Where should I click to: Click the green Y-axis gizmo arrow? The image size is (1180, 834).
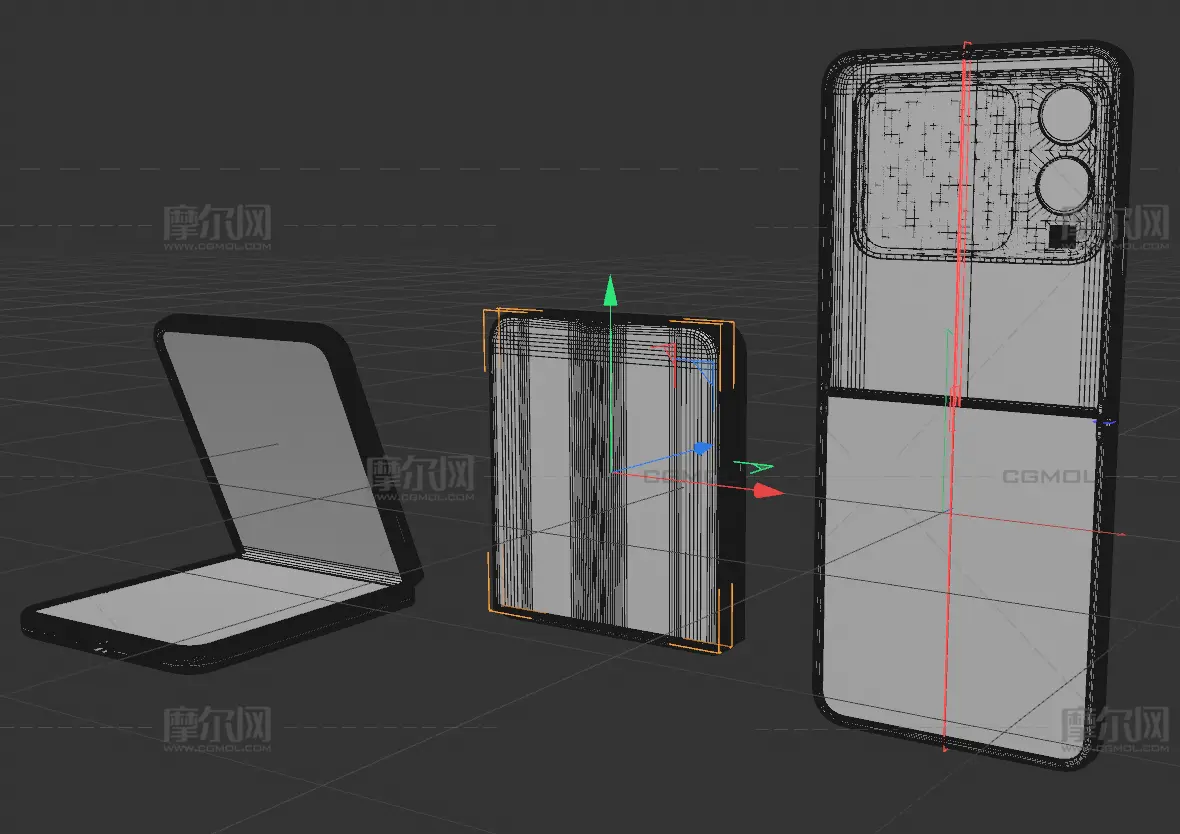tap(609, 292)
